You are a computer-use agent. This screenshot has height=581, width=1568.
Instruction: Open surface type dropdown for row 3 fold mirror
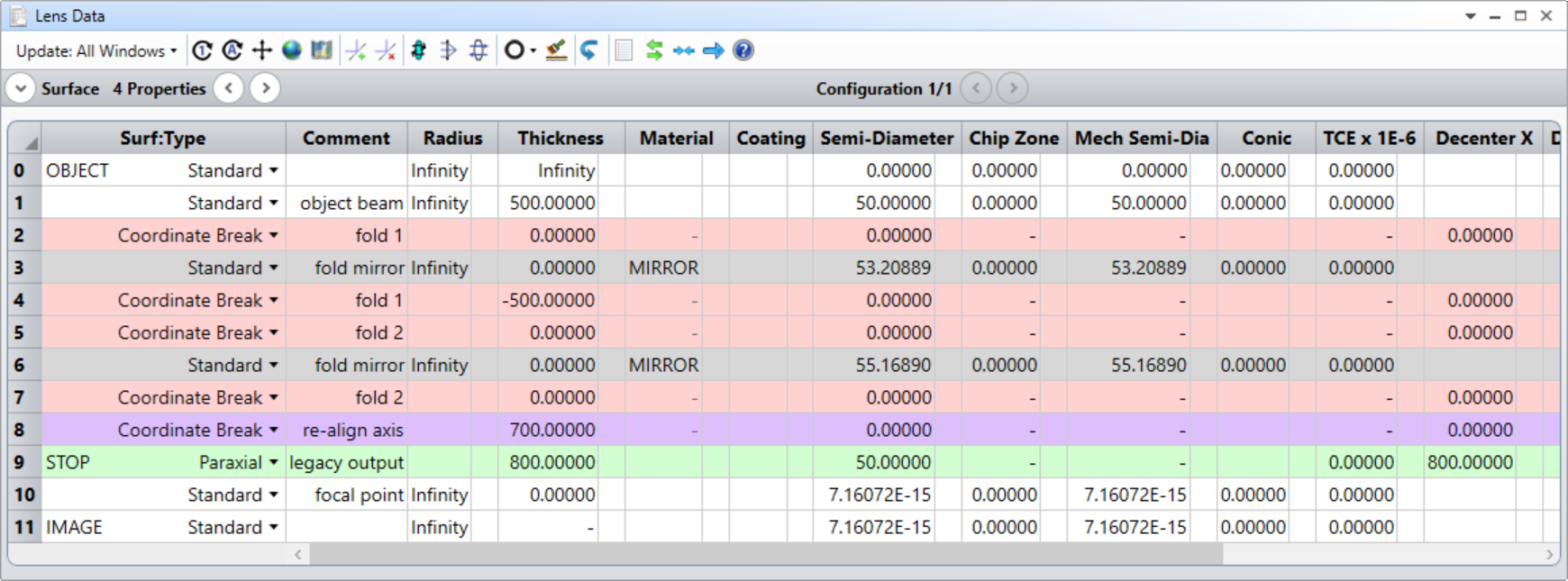point(274,268)
